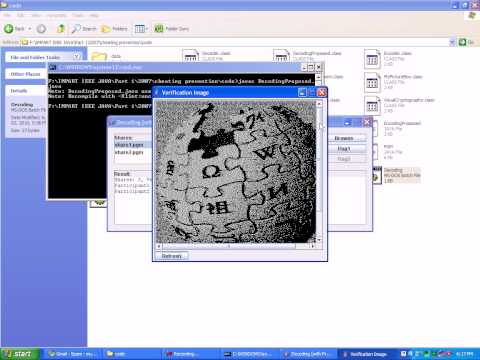Open the Back history dropdown arrow
This screenshot has width=480, height=360.
[x=29, y=29]
